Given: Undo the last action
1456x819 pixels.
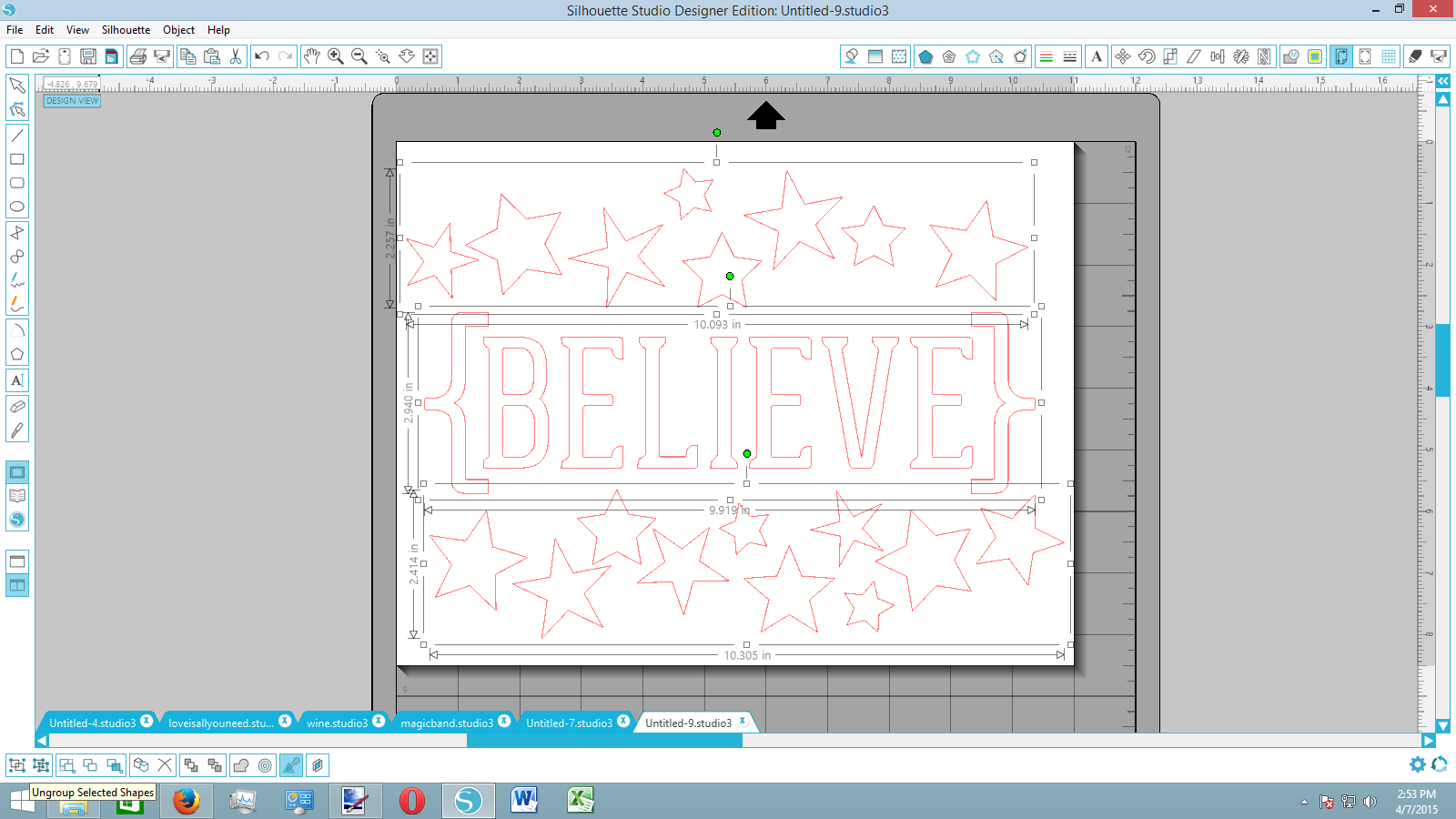Looking at the screenshot, I should (262, 56).
